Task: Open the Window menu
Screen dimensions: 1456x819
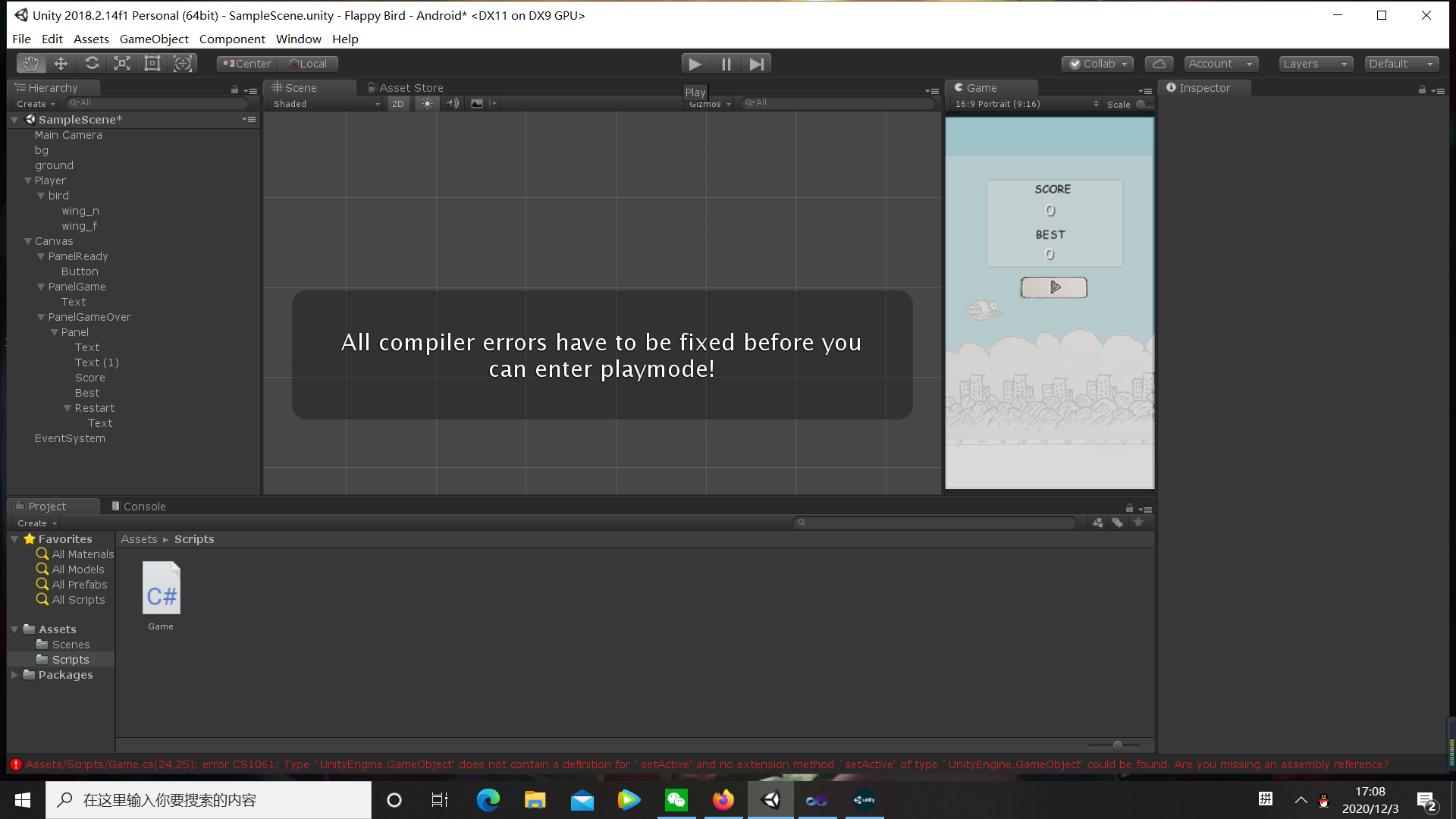Action: 298,39
